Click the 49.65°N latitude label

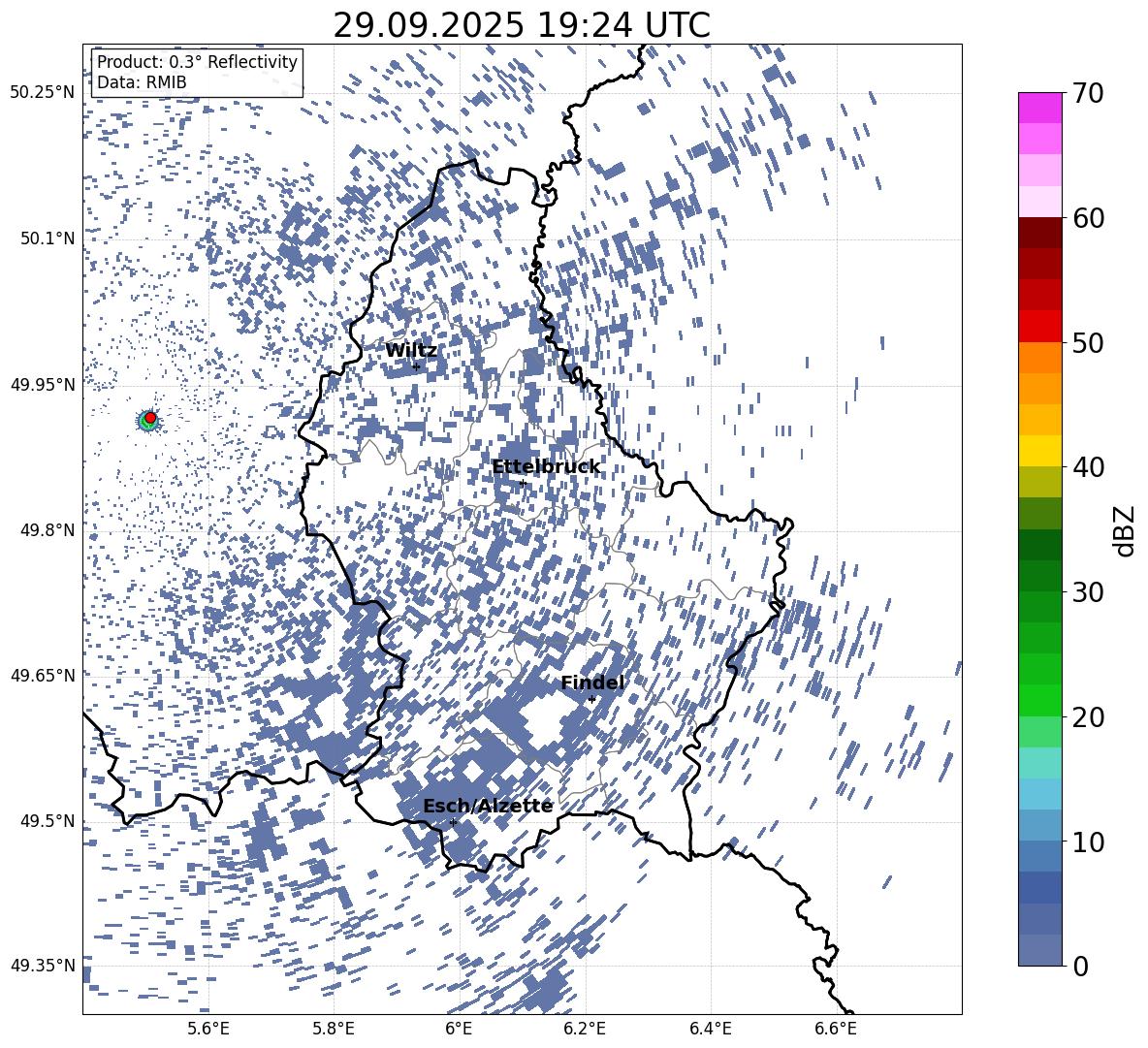point(43,675)
